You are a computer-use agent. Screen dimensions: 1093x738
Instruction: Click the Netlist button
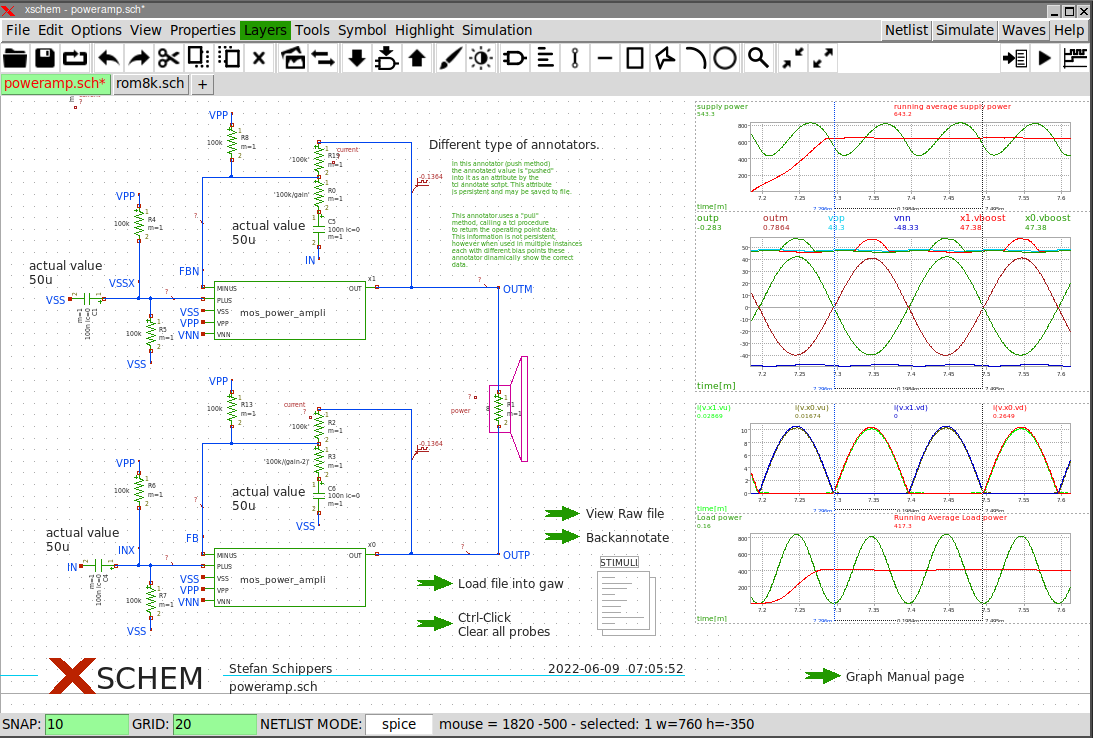tap(906, 30)
